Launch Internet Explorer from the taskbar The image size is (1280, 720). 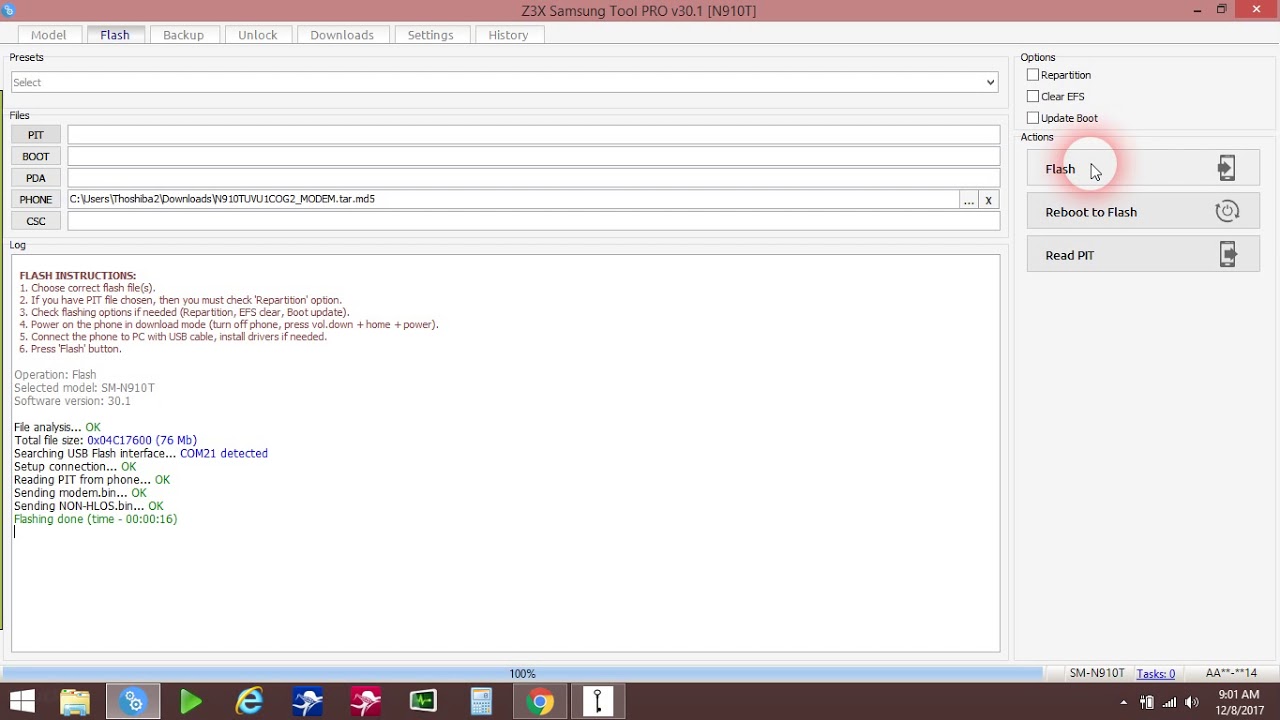tap(249, 702)
